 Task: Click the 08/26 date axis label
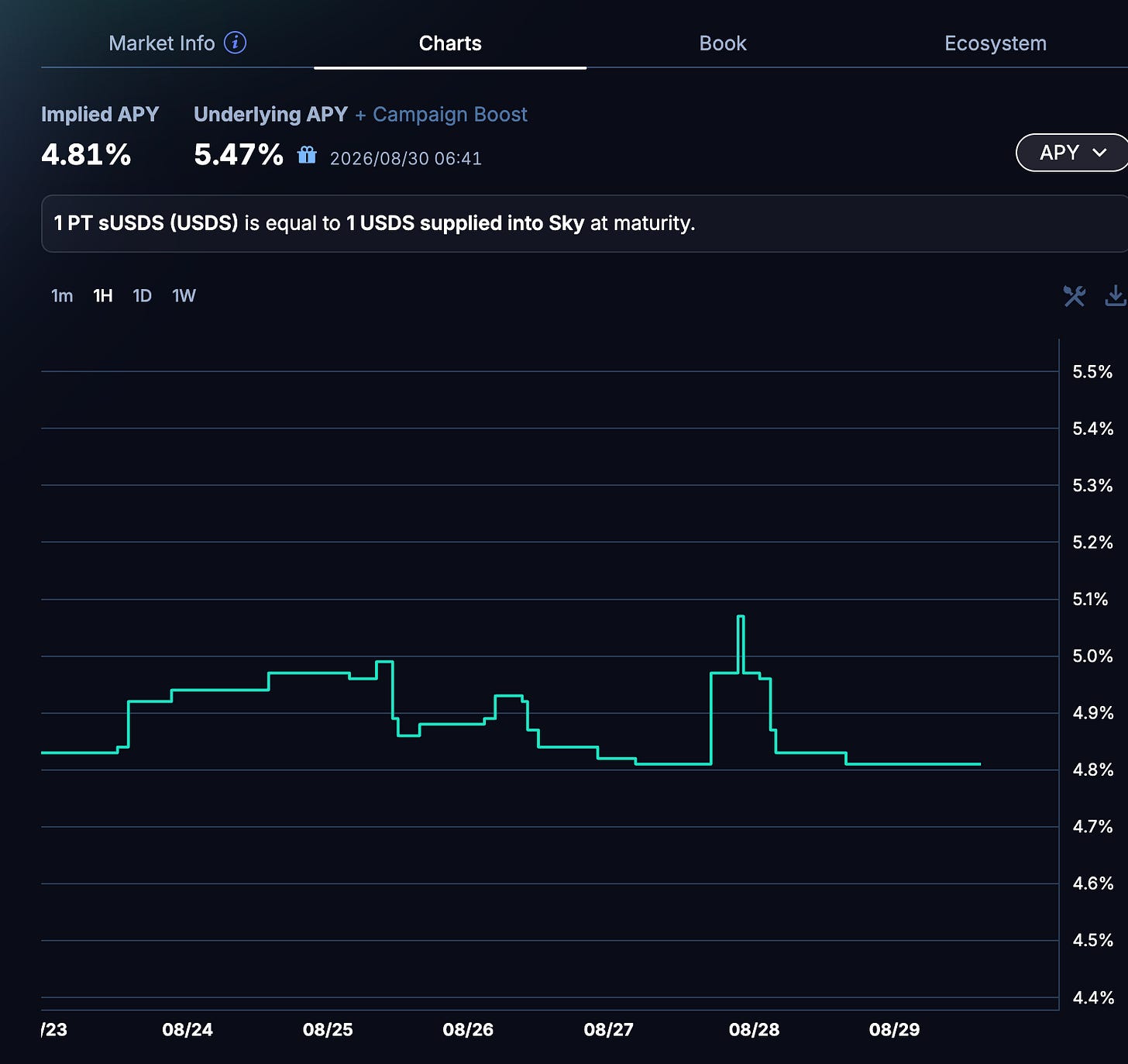tap(468, 1030)
